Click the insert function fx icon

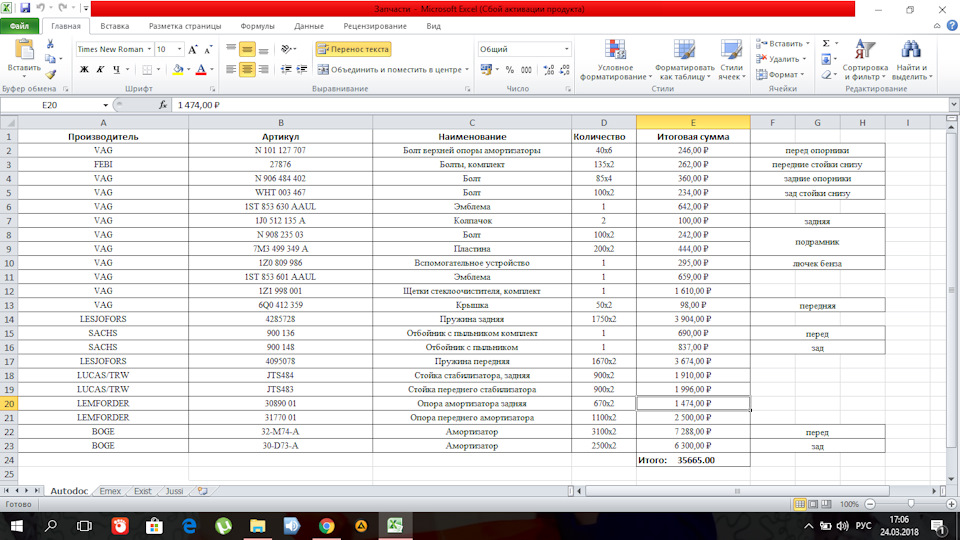tap(163, 105)
